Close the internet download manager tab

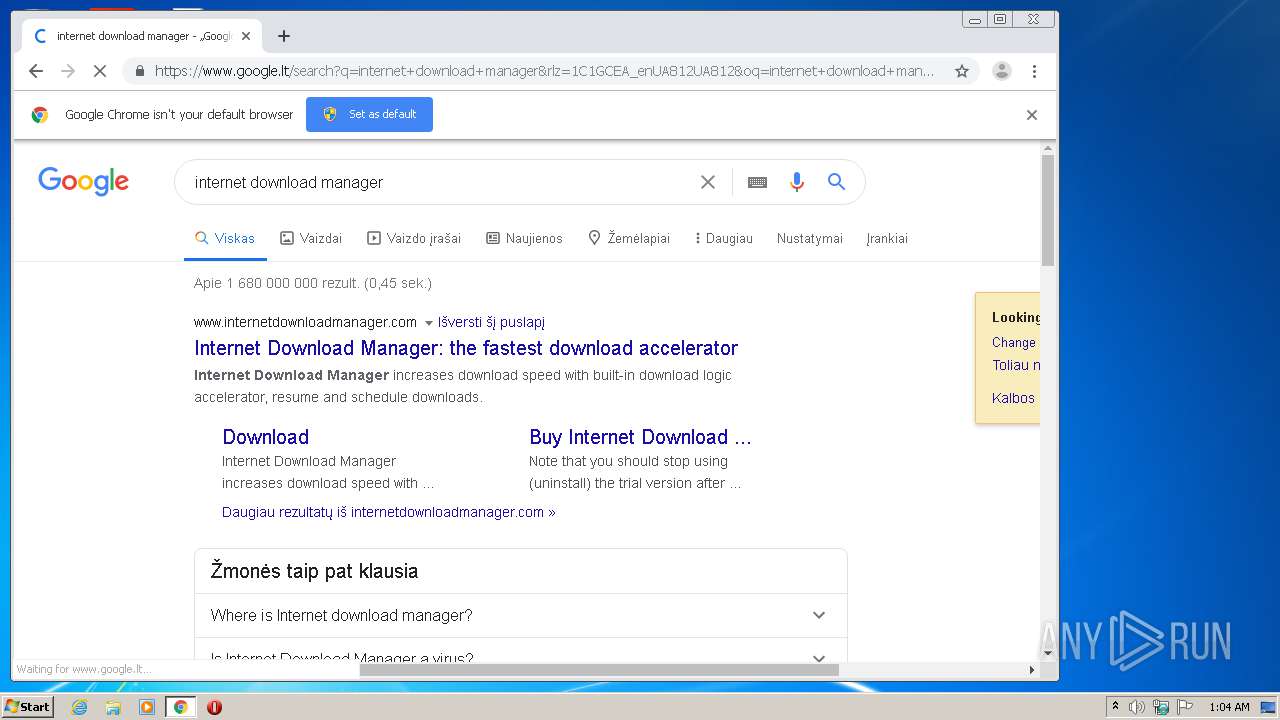point(246,36)
